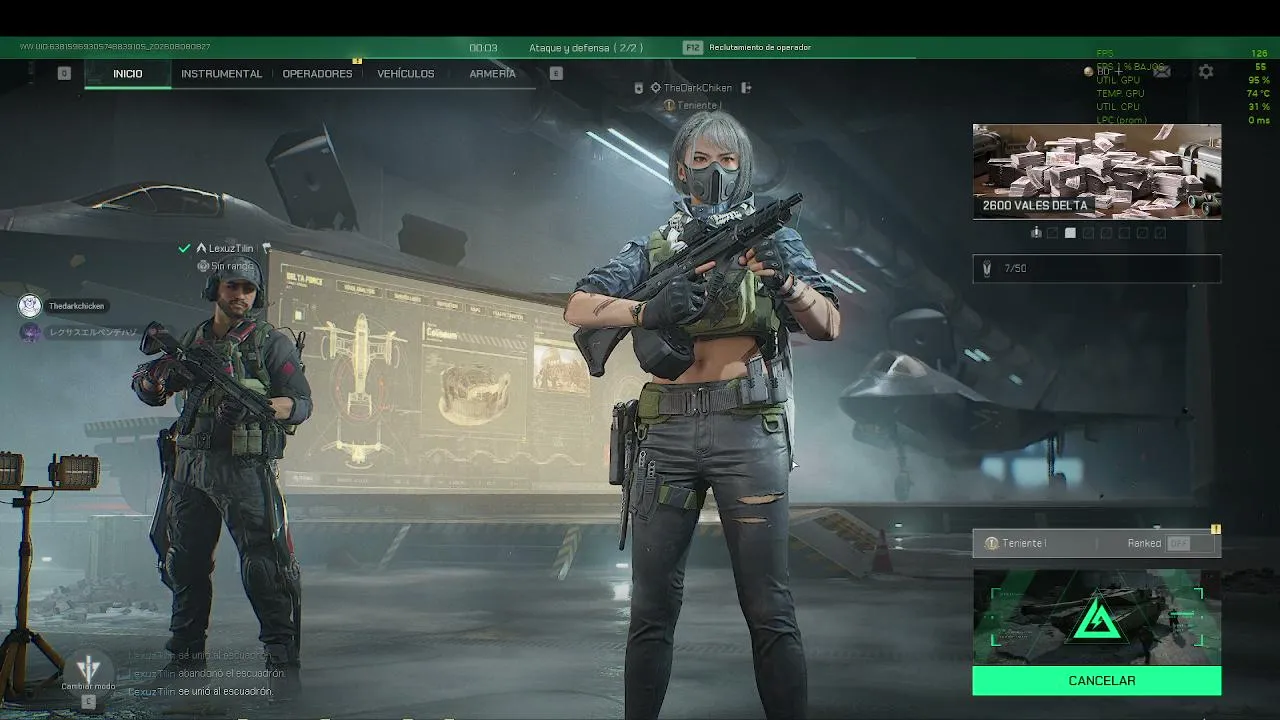Open the Operadores tab
This screenshot has height=720, width=1280.
(x=317, y=74)
